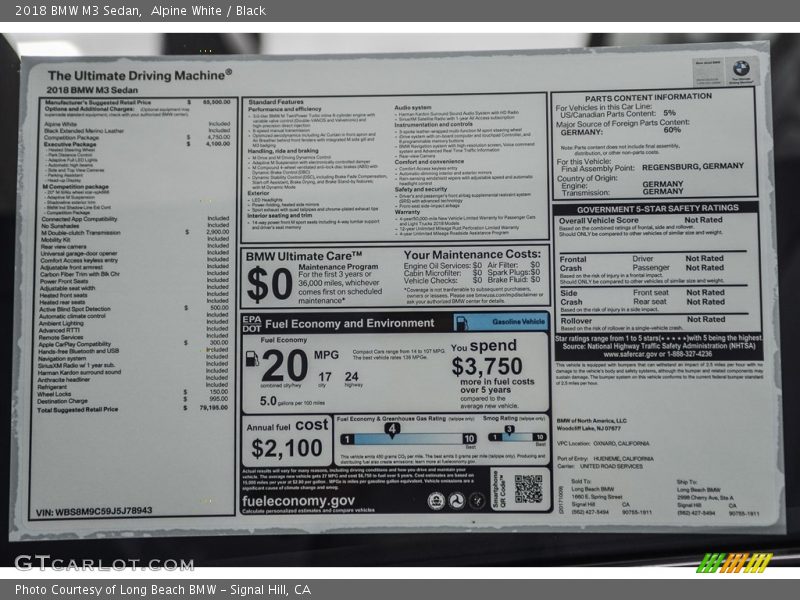Click the Standard Features heading
This screenshot has width=800, height=600.
pos(276,102)
